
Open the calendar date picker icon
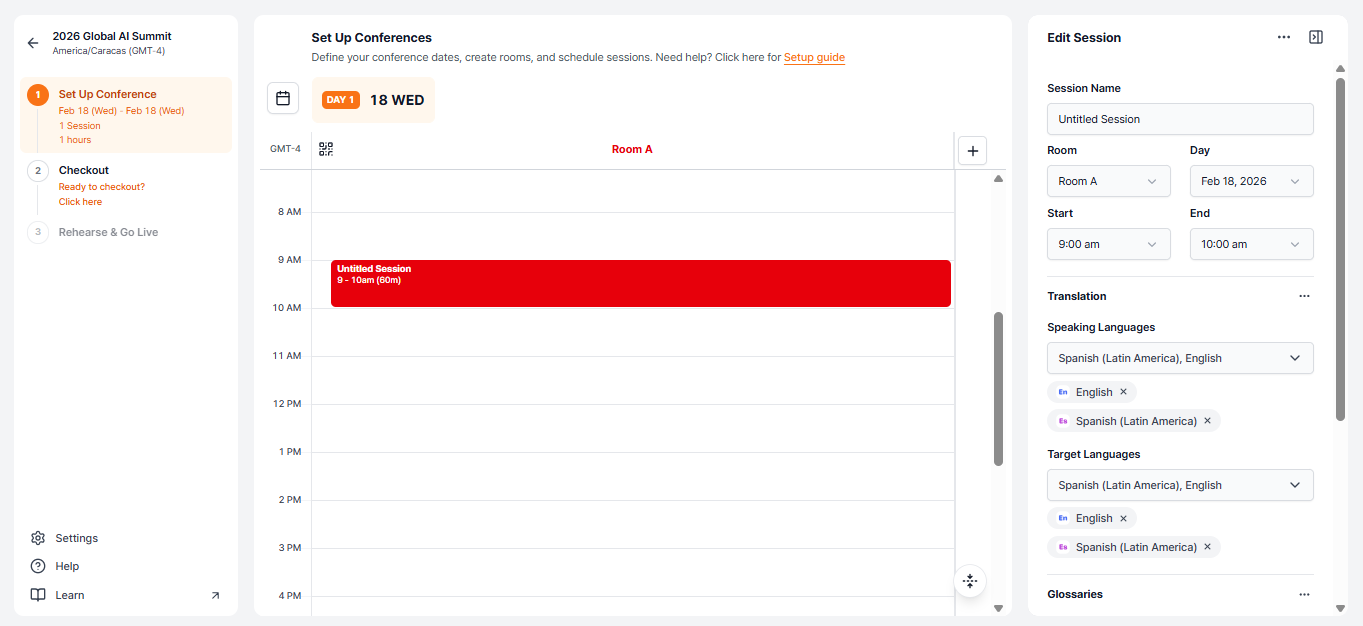tap(283, 98)
